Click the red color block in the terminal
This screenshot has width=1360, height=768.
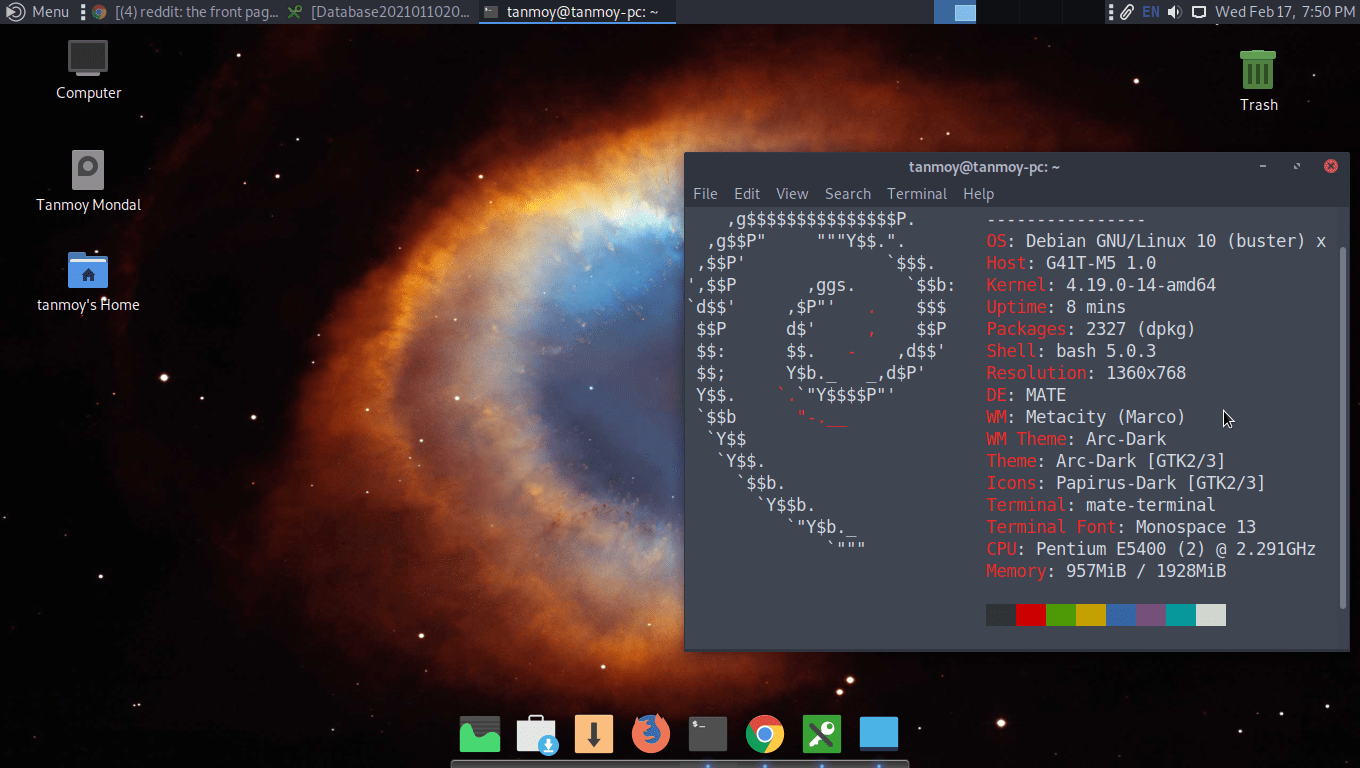pyautogui.click(x=1031, y=615)
